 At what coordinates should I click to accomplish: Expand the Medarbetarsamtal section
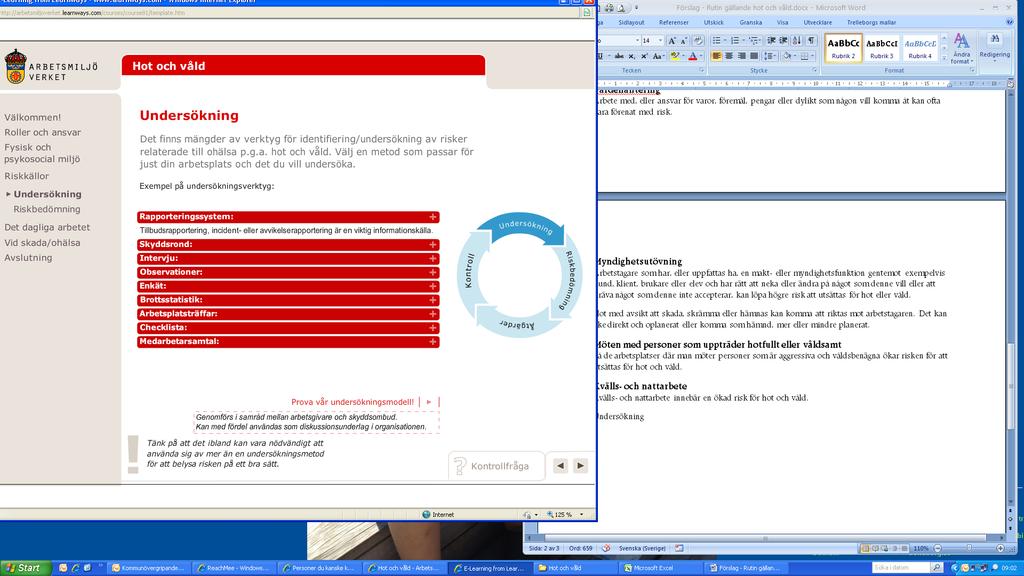[288, 342]
